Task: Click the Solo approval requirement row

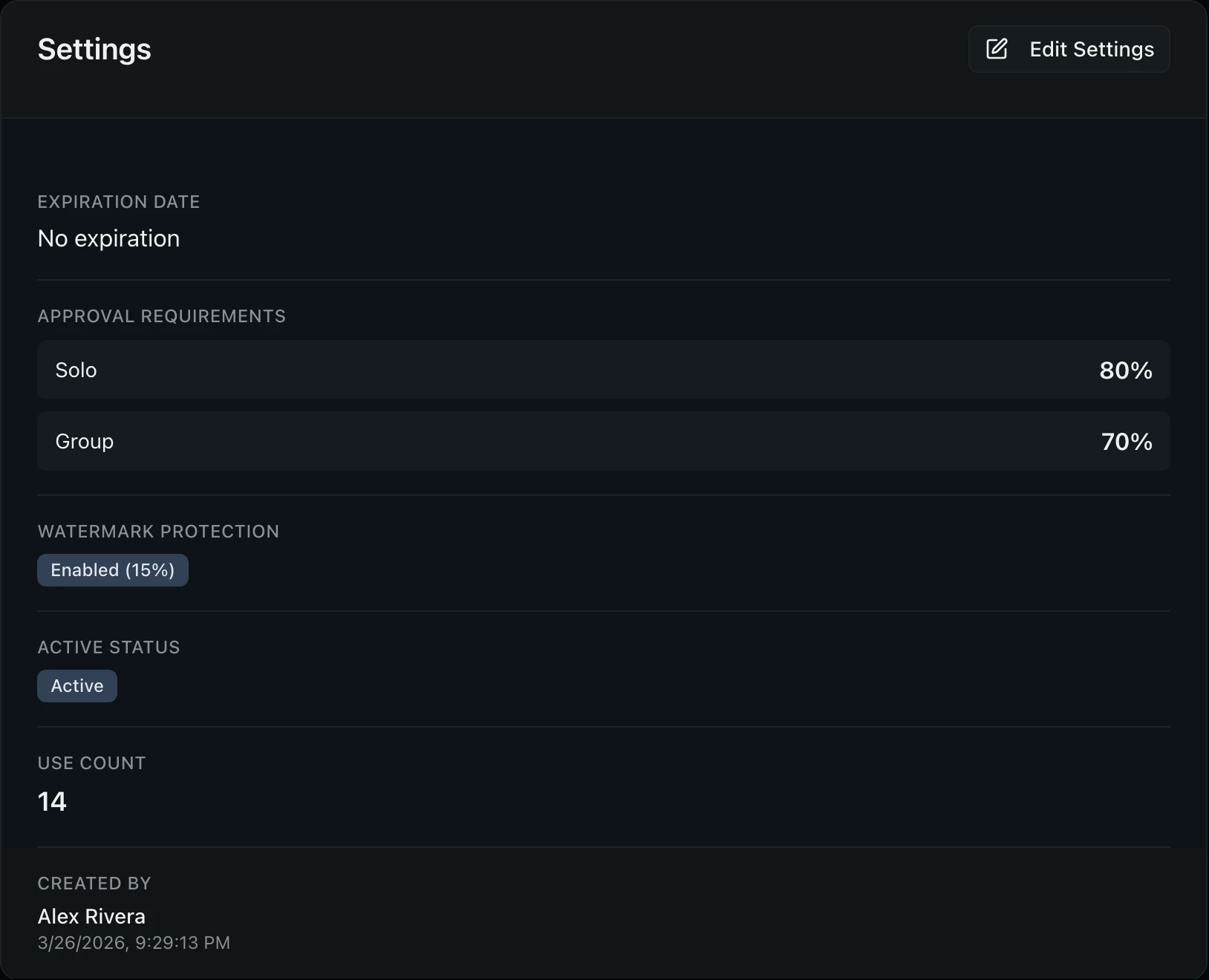Action: tap(603, 370)
